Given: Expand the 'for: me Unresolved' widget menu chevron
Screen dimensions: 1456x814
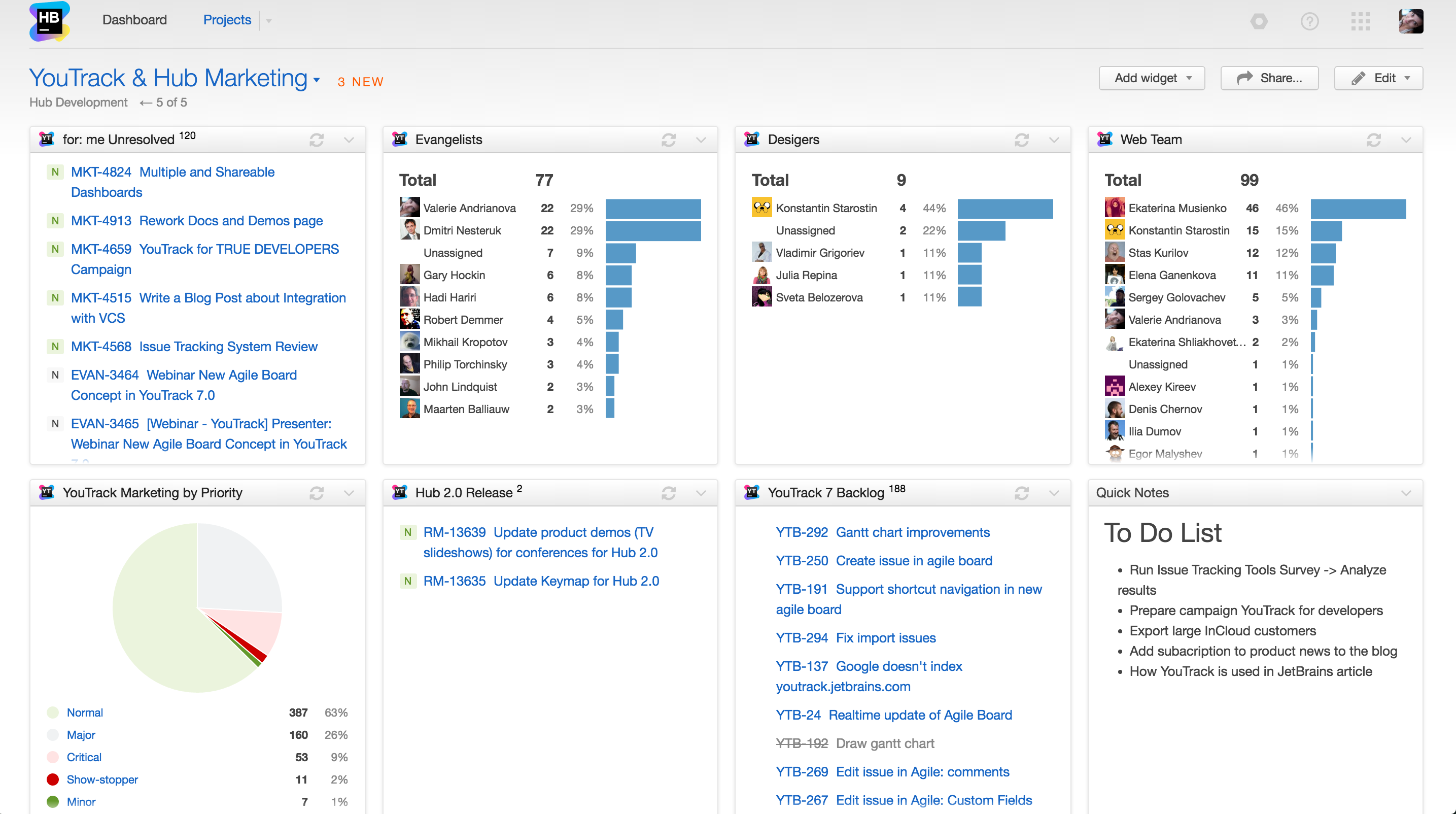Looking at the screenshot, I should (x=349, y=140).
